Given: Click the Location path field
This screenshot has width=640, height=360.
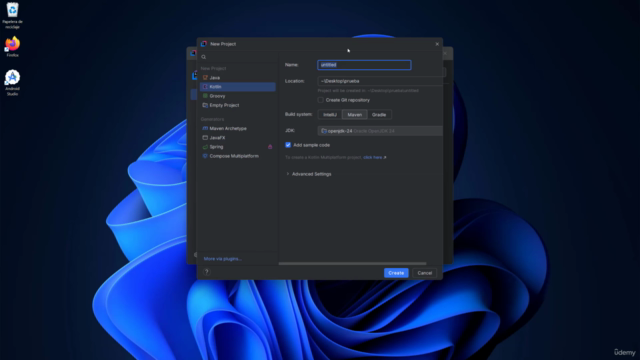Looking at the screenshot, I should [380, 81].
